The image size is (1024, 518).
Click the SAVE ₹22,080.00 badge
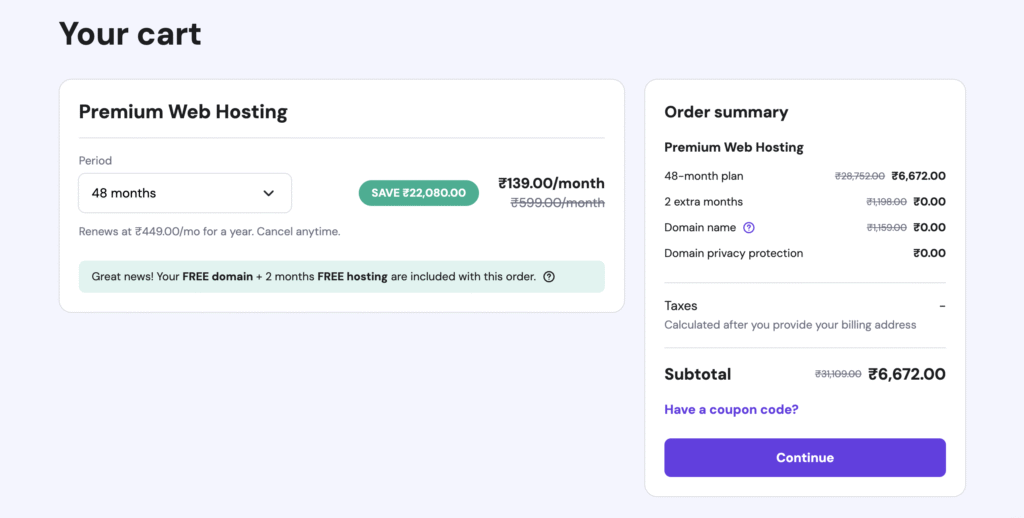pos(419,193)
